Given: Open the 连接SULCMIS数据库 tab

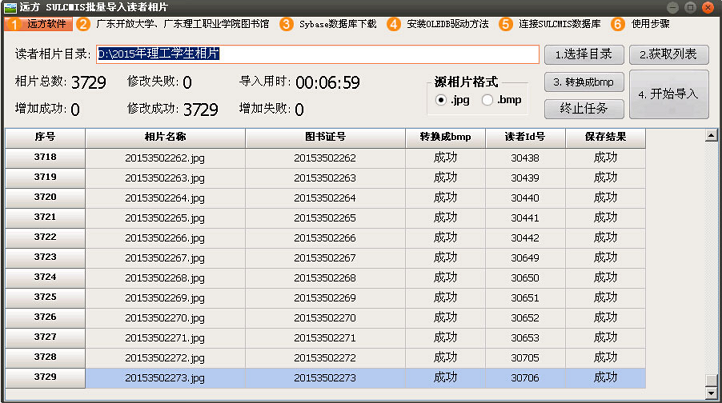Looking at the screenshot, I should (x=550, y=24).
